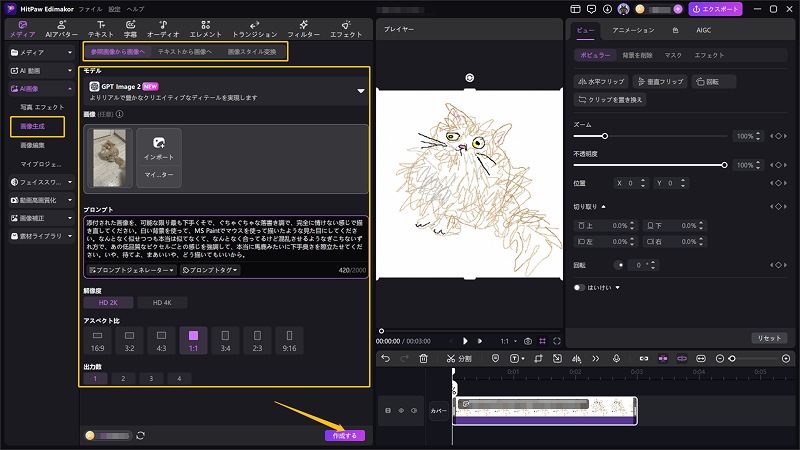Open the オーディオ audio icon
Image resolution: width=800 pixels, height=450 pixels.
click(163, 29)
